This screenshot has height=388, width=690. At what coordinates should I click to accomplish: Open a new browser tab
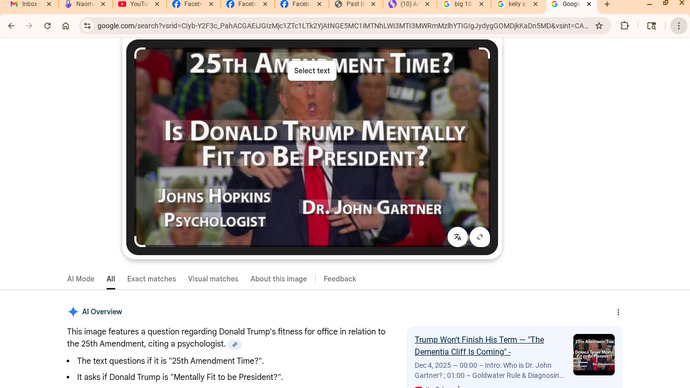(607, 4)
